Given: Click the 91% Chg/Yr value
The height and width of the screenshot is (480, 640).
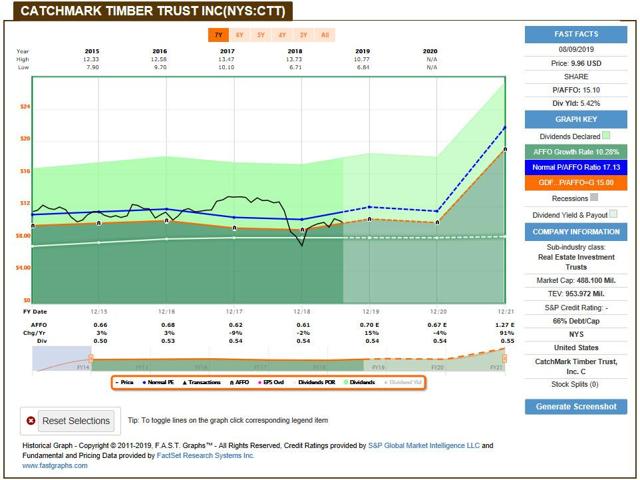Looking at the screenshot, I should point(506,333).
